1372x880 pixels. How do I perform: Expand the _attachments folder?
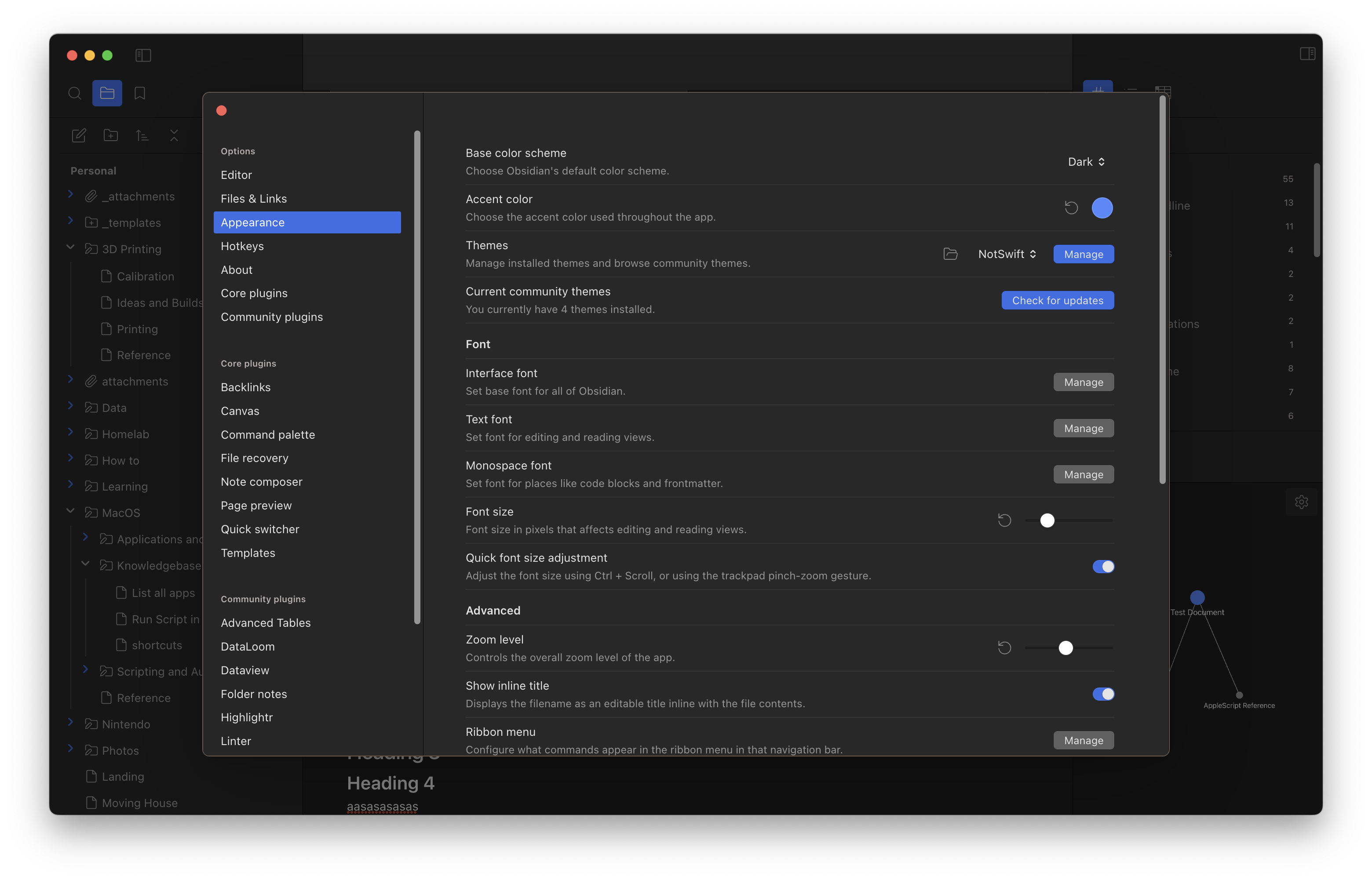pos(70,194)
